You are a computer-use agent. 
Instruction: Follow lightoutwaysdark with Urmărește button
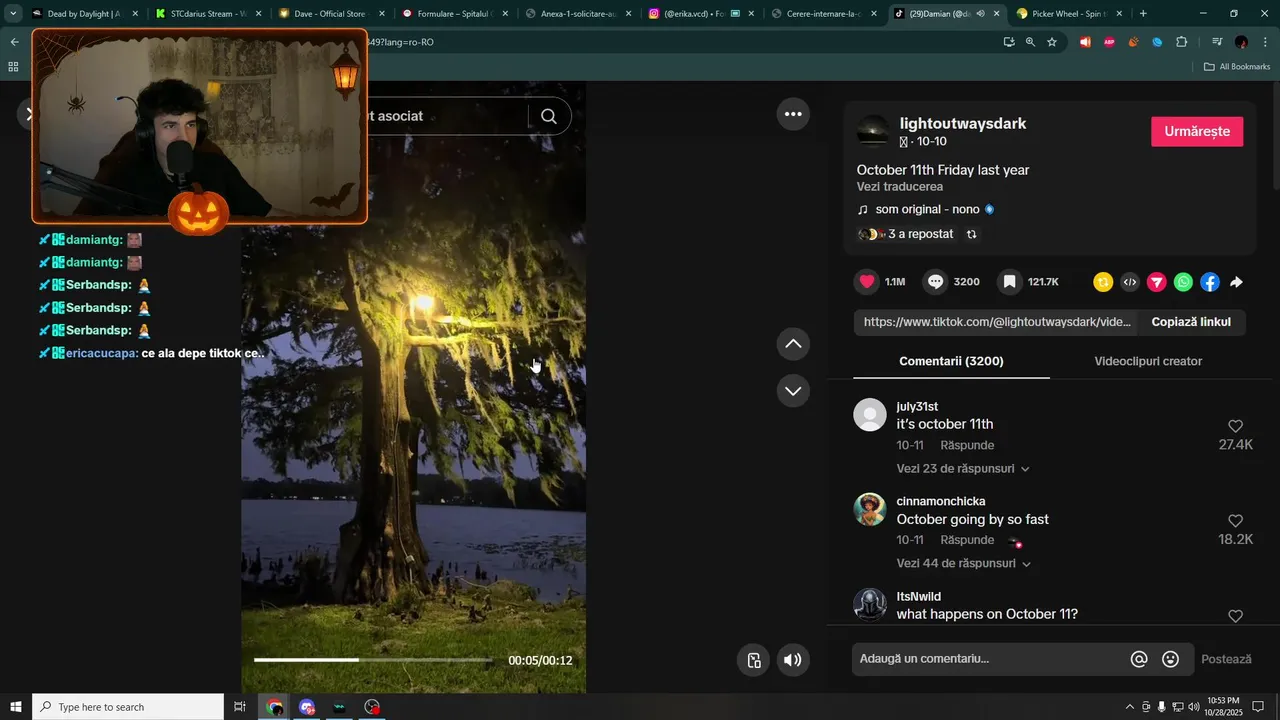(x=1197, y=132)
